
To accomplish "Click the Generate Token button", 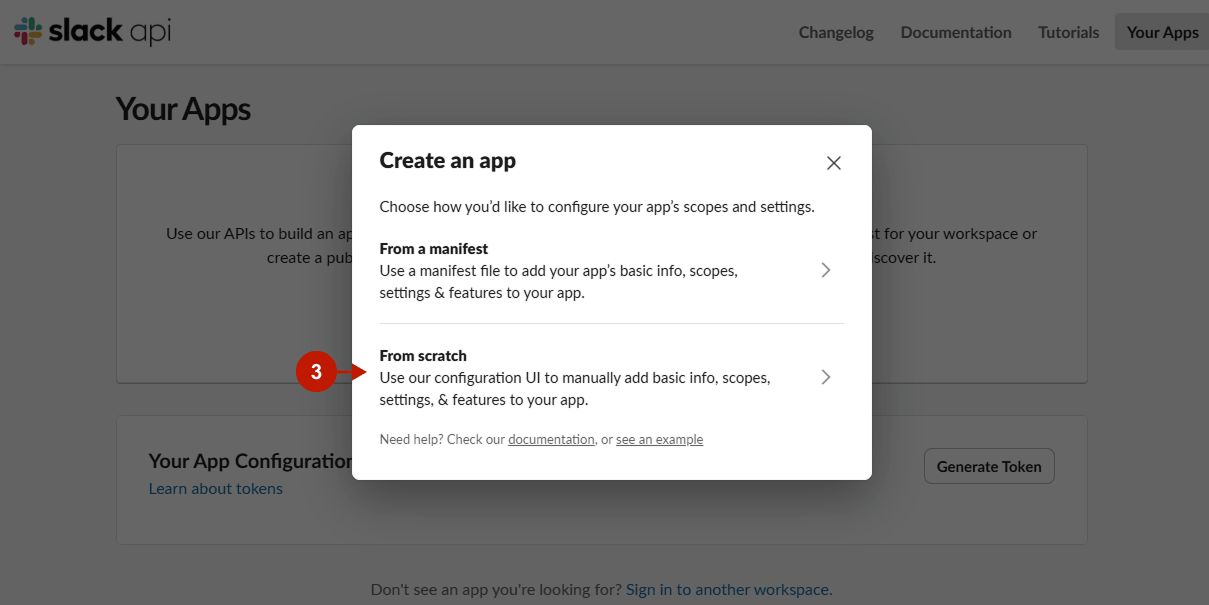I will [989, 466].
